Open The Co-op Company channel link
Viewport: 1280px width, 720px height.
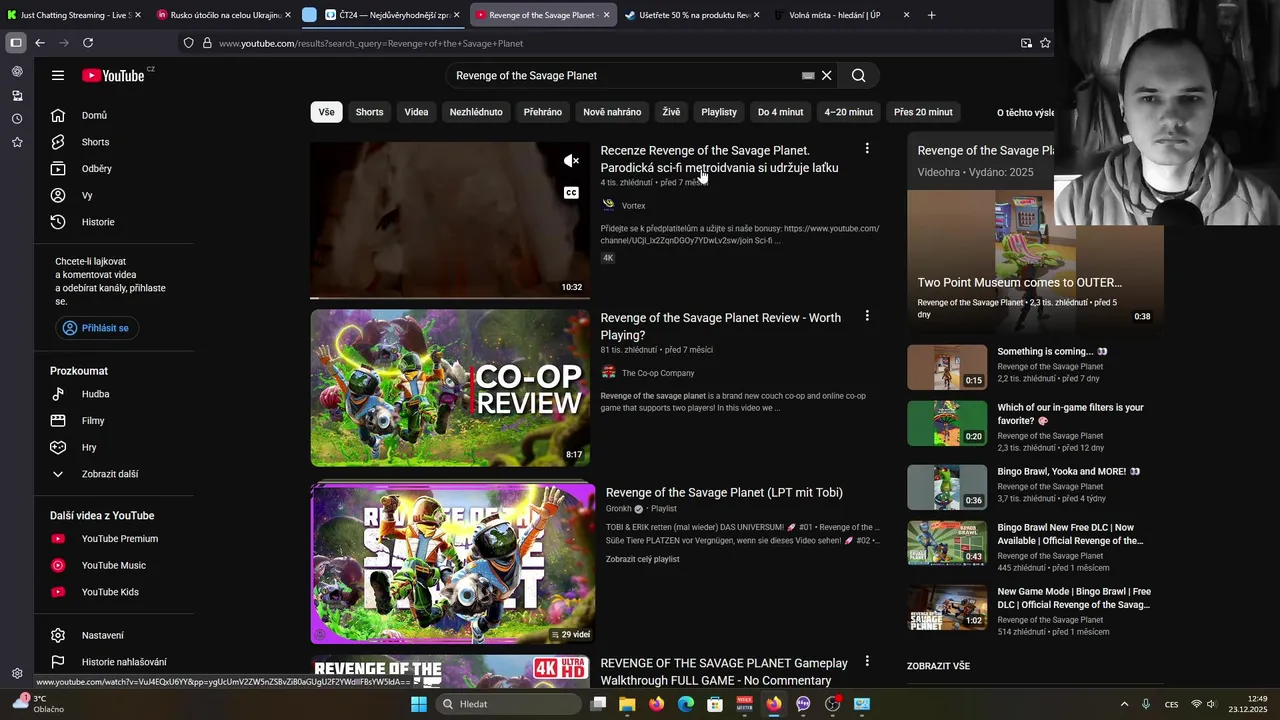[658, 373]
